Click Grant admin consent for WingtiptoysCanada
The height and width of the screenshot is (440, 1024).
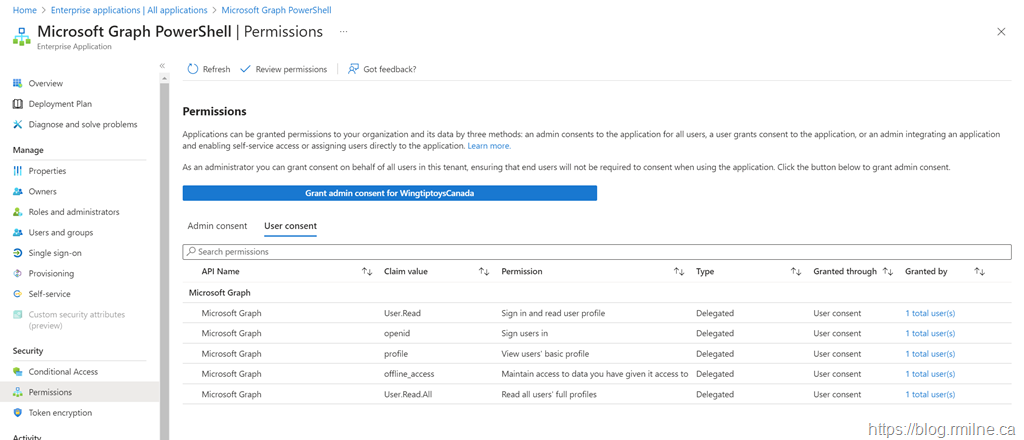389,193
